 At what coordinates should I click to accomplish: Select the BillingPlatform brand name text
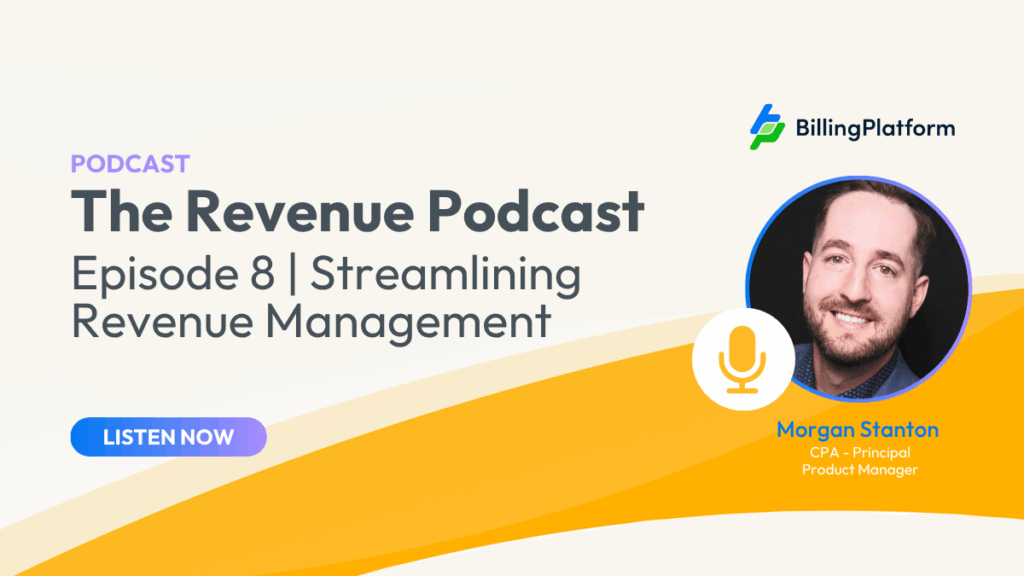[x=875, y=128]
